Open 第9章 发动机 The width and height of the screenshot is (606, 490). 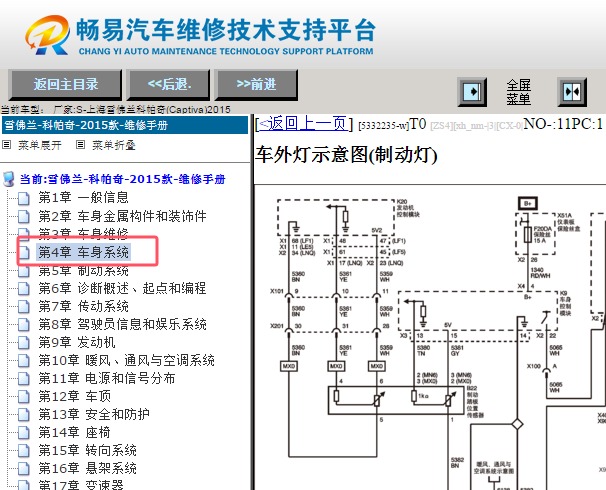point(77,342)
